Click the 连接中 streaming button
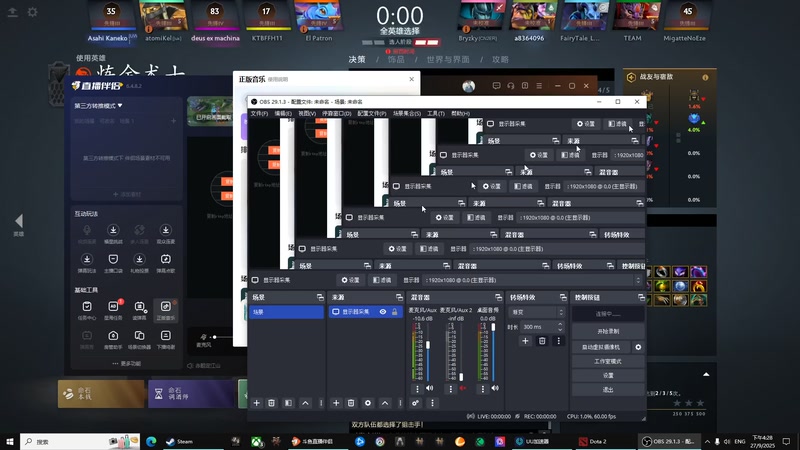 [x=608, y=314]
